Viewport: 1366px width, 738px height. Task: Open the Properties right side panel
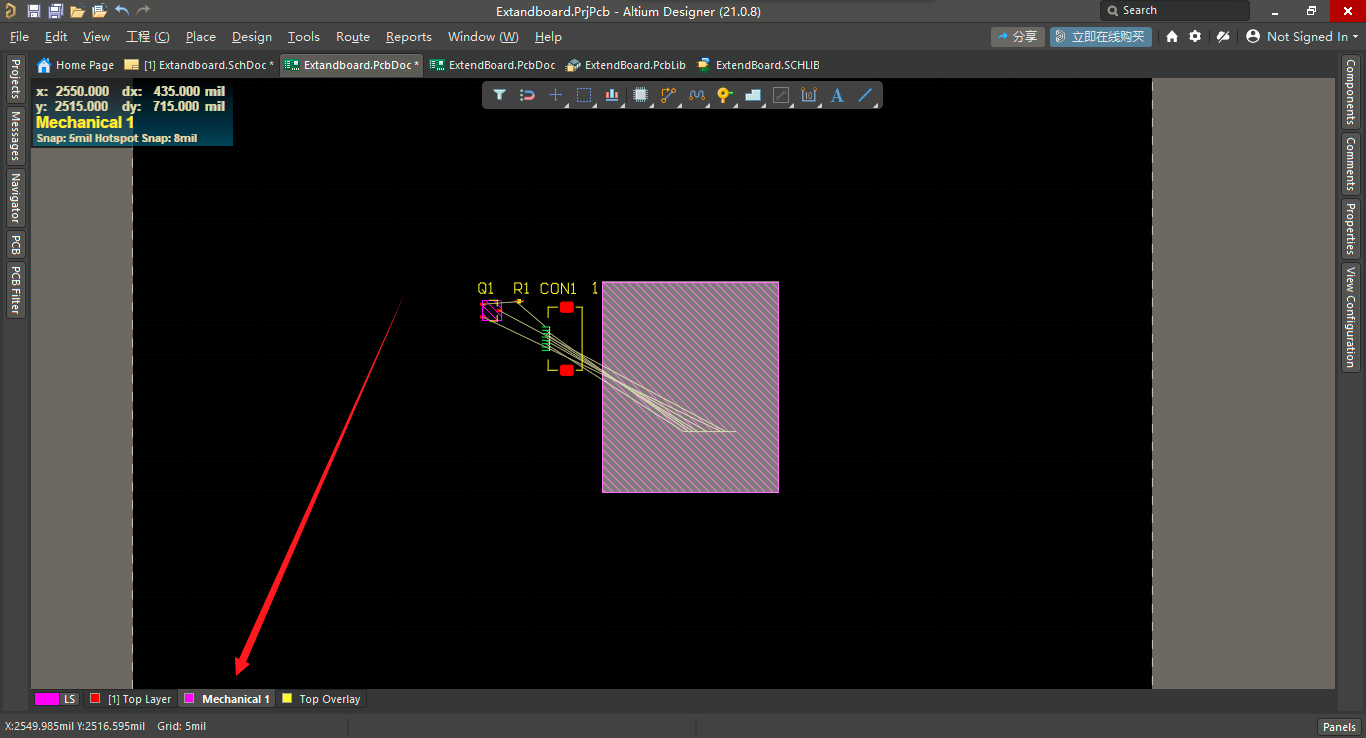click(x=1350, y=228)
